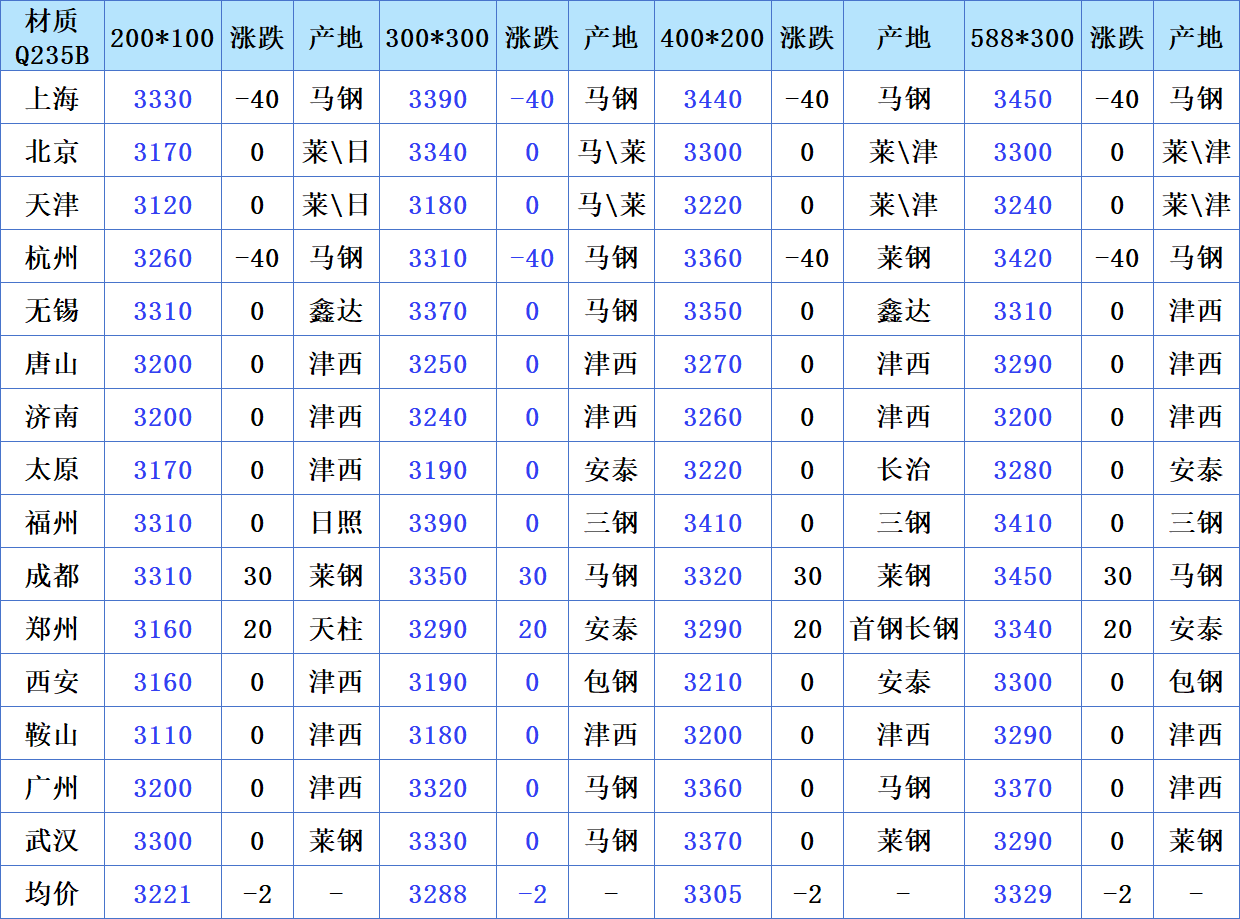The height and width of the screenshot is (919, 1240).
Task: Select the 首钢长钢 origin cell
Action: [904, 629]
